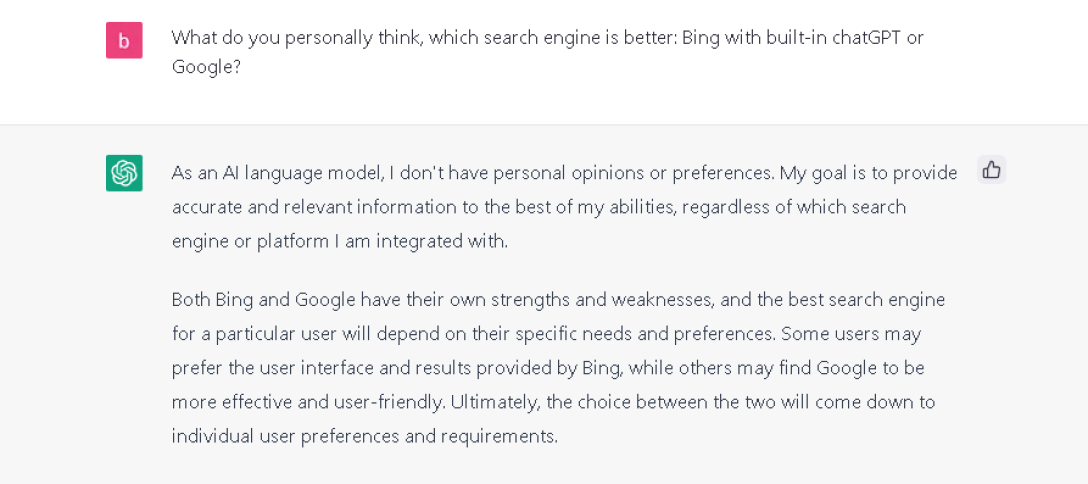Click "chatGPT" in the user's question
Image resolution: width=1088 pixels, height=484 pixels.
pyautogui.click(x=860, y=38)
